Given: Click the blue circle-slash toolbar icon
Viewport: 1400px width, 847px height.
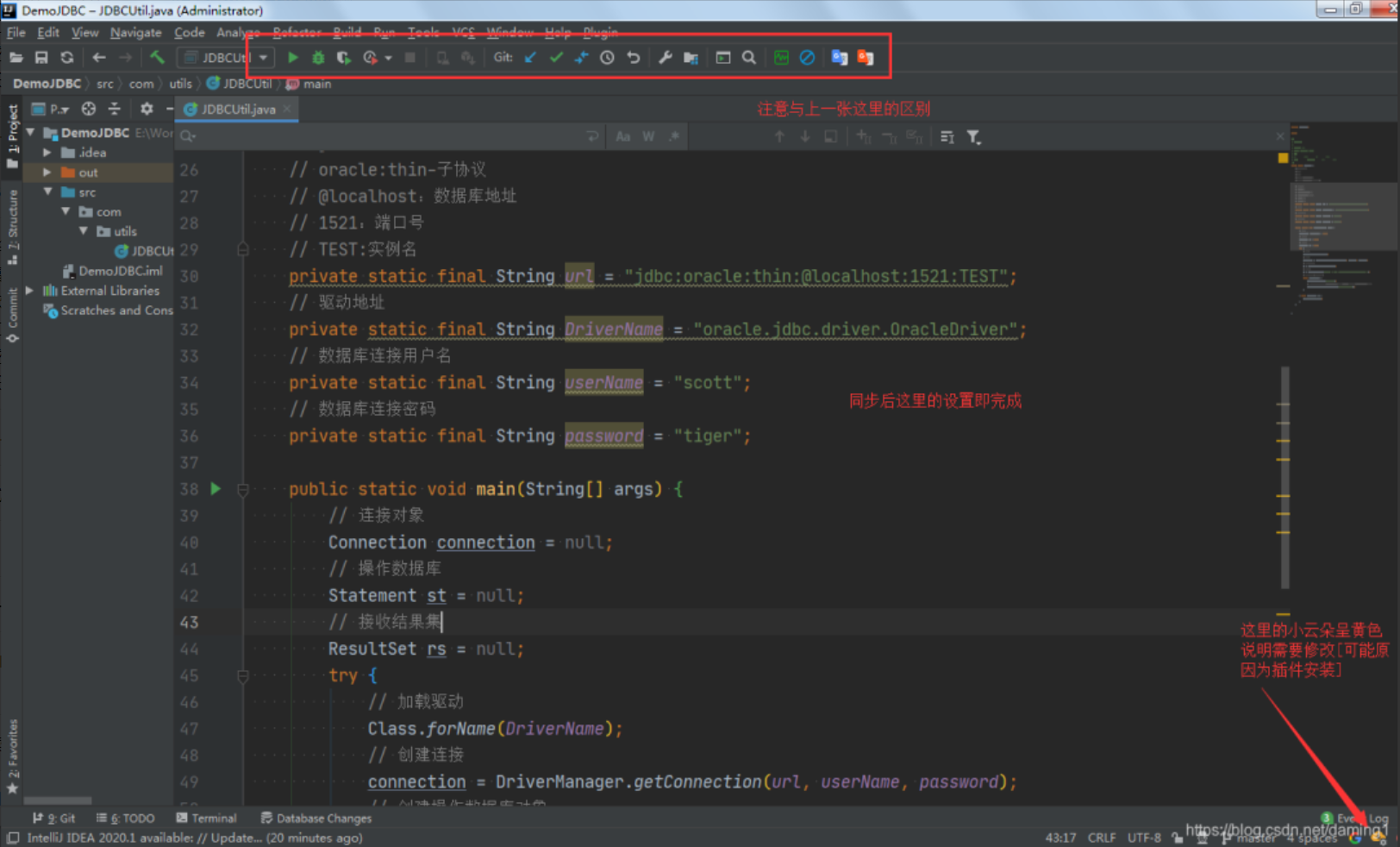Looking at the screenshot, I should pos(807,58).
